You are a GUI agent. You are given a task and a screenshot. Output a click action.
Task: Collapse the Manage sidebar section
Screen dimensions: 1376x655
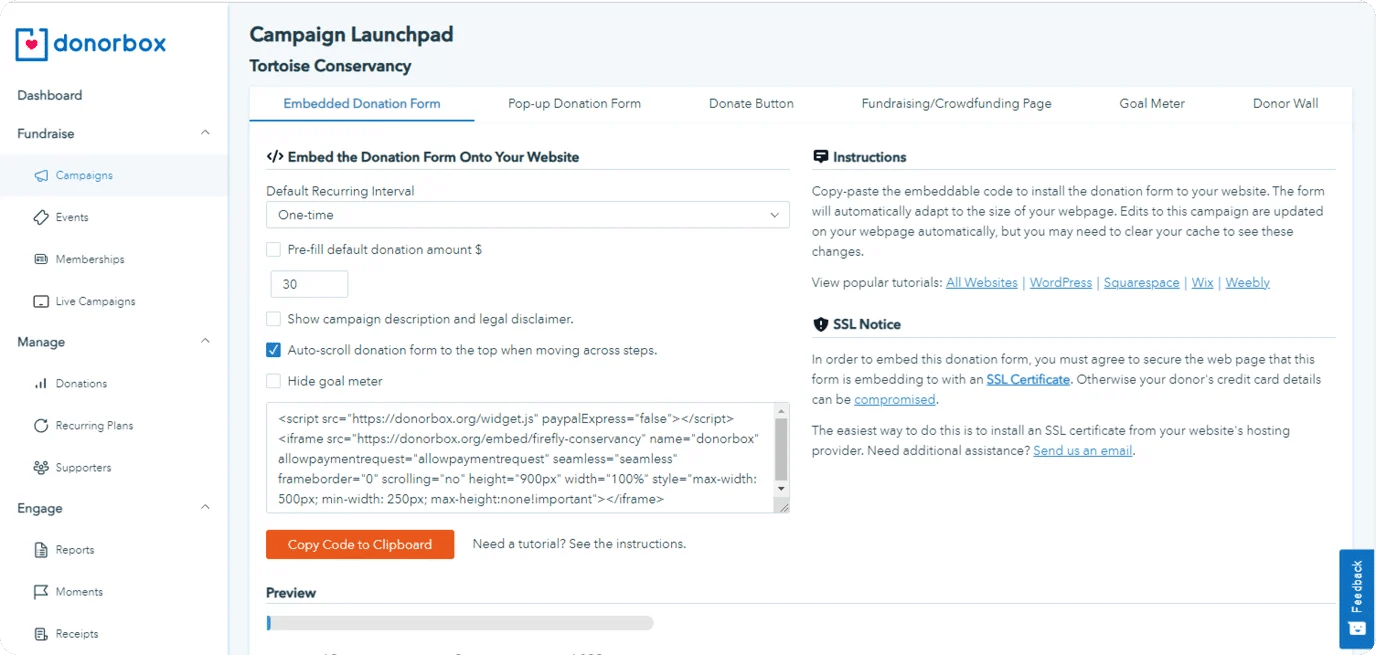[204, 341]
